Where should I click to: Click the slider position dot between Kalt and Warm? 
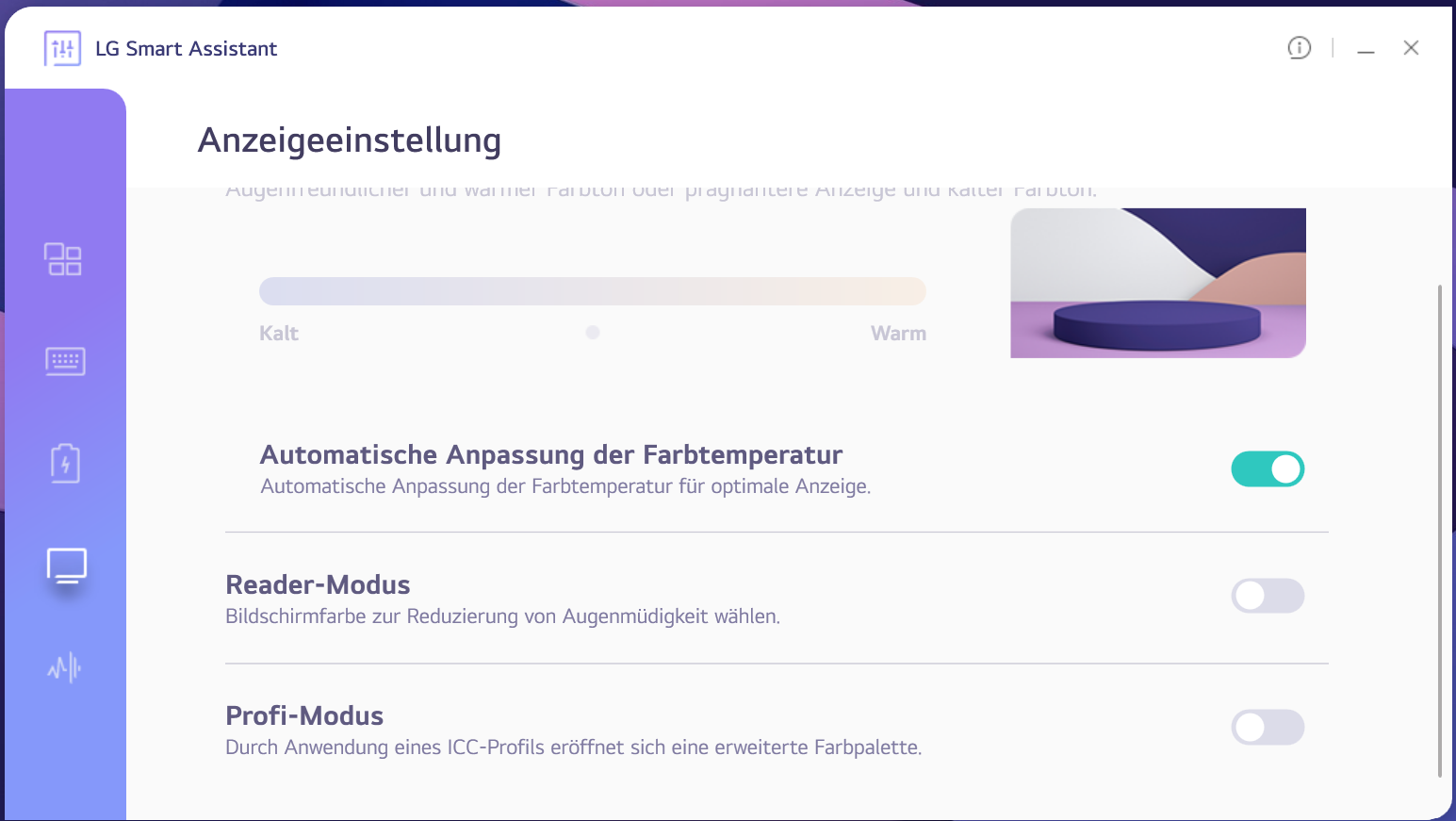point(593,333)
